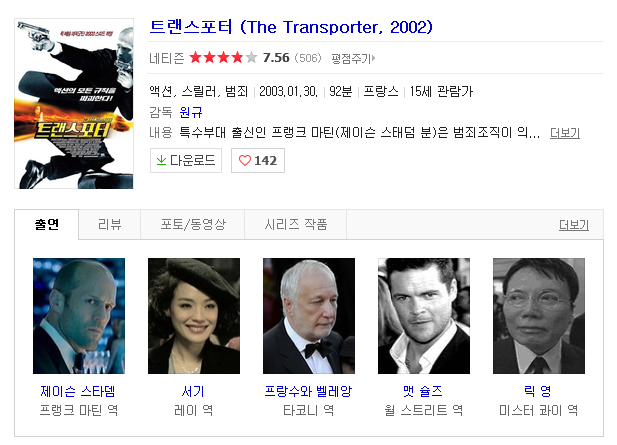Click the 다운로드 download button
Image resolution: width=617 pixels, height=445 pixels.
(x=186, y=161)
